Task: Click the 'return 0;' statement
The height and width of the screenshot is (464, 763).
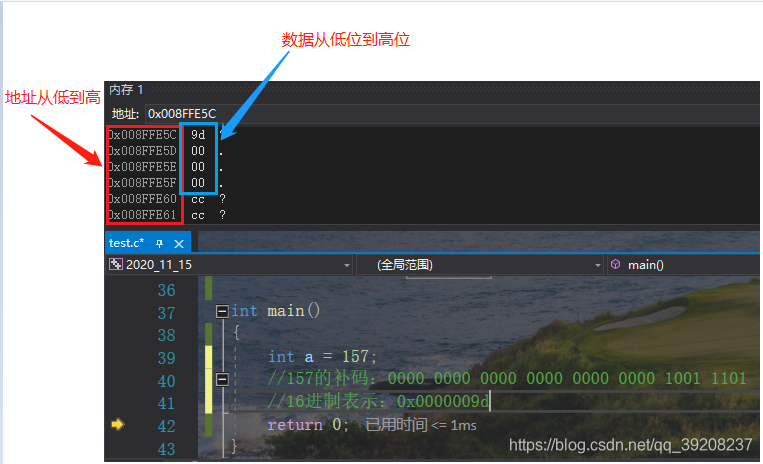Action: [308, 425]
